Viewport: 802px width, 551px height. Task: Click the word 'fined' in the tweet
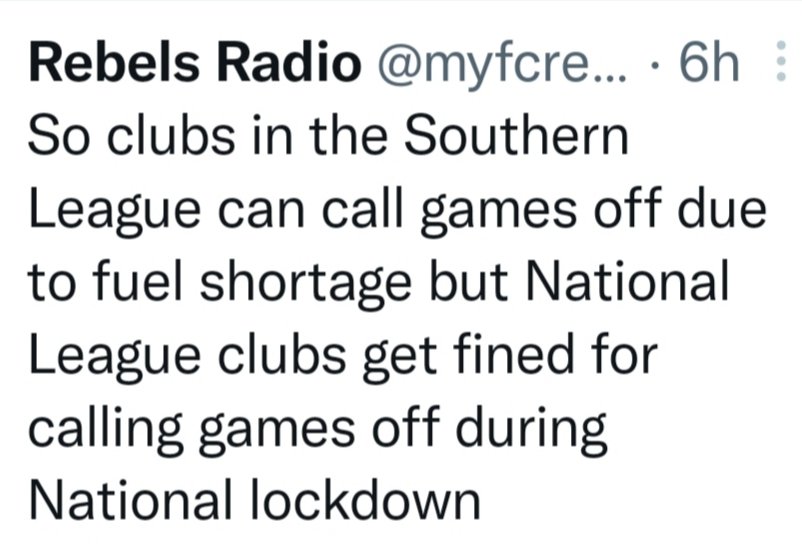coord(514,354)
